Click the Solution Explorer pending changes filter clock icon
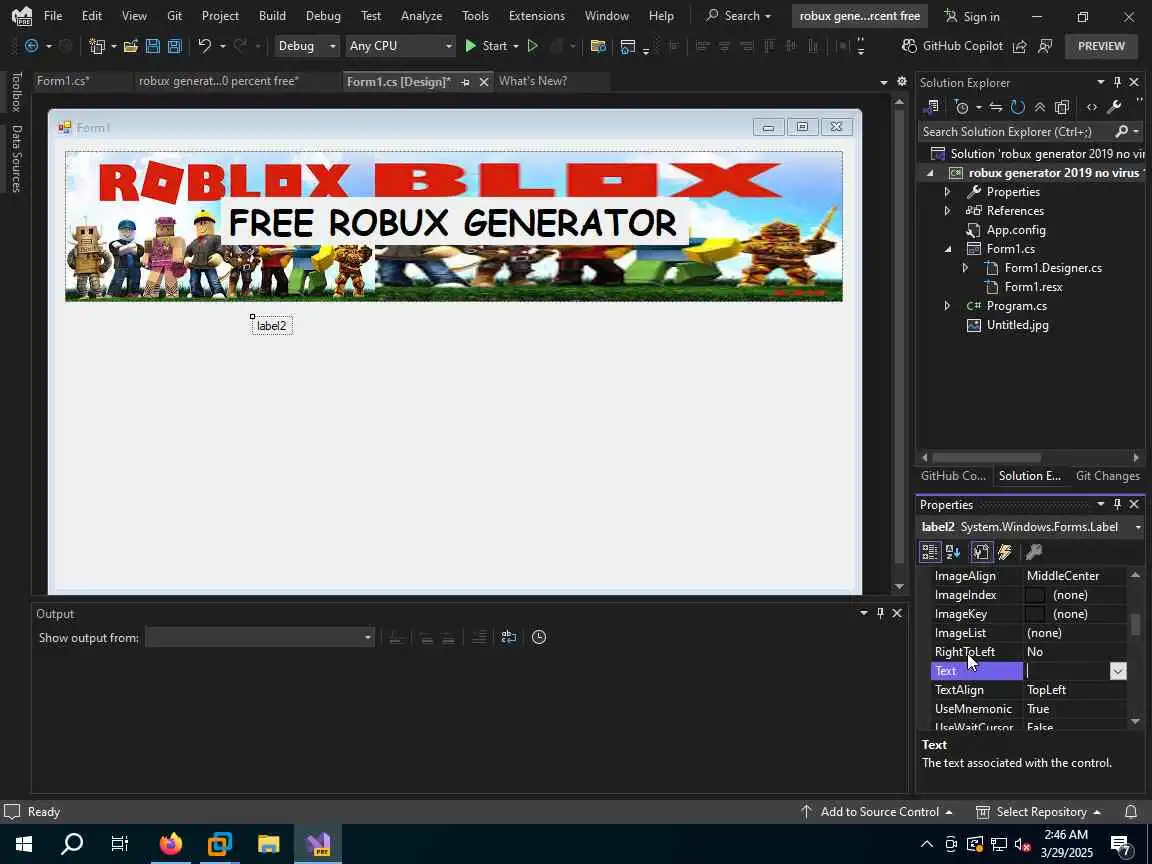Screen dimensions: 1152x864 point(962,107)
